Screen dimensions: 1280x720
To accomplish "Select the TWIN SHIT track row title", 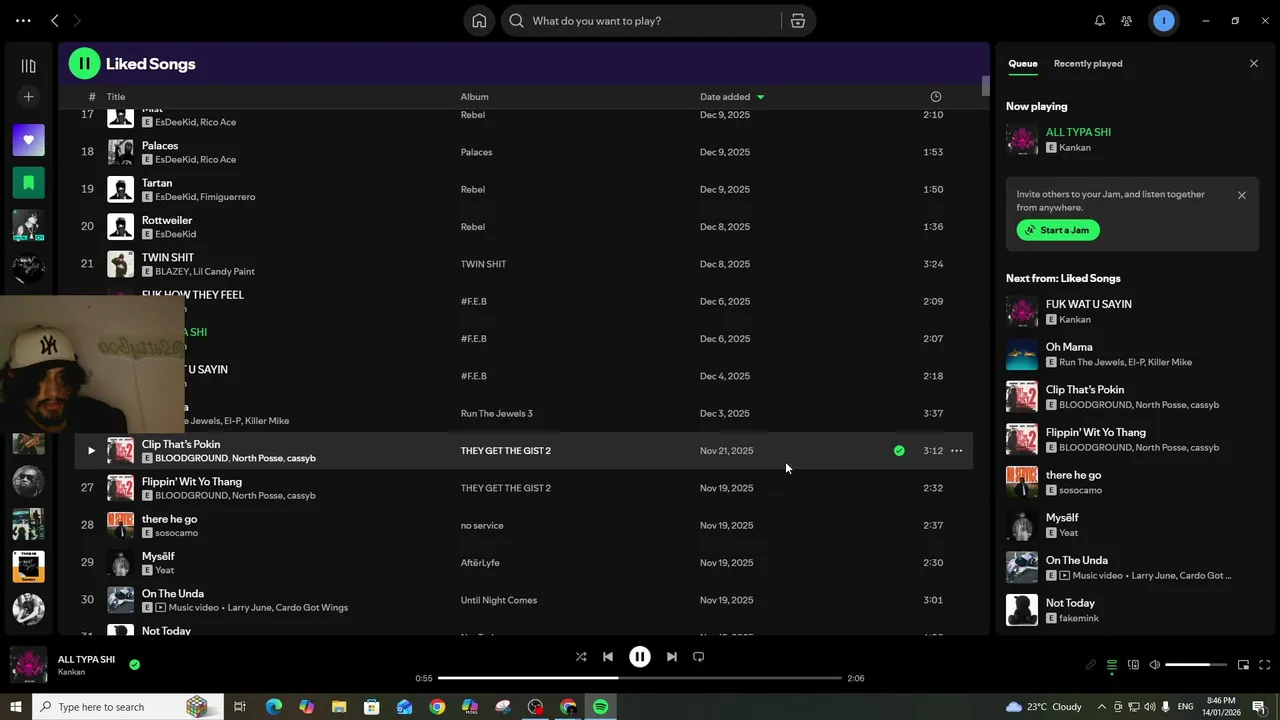I will (x=168, y=258).
